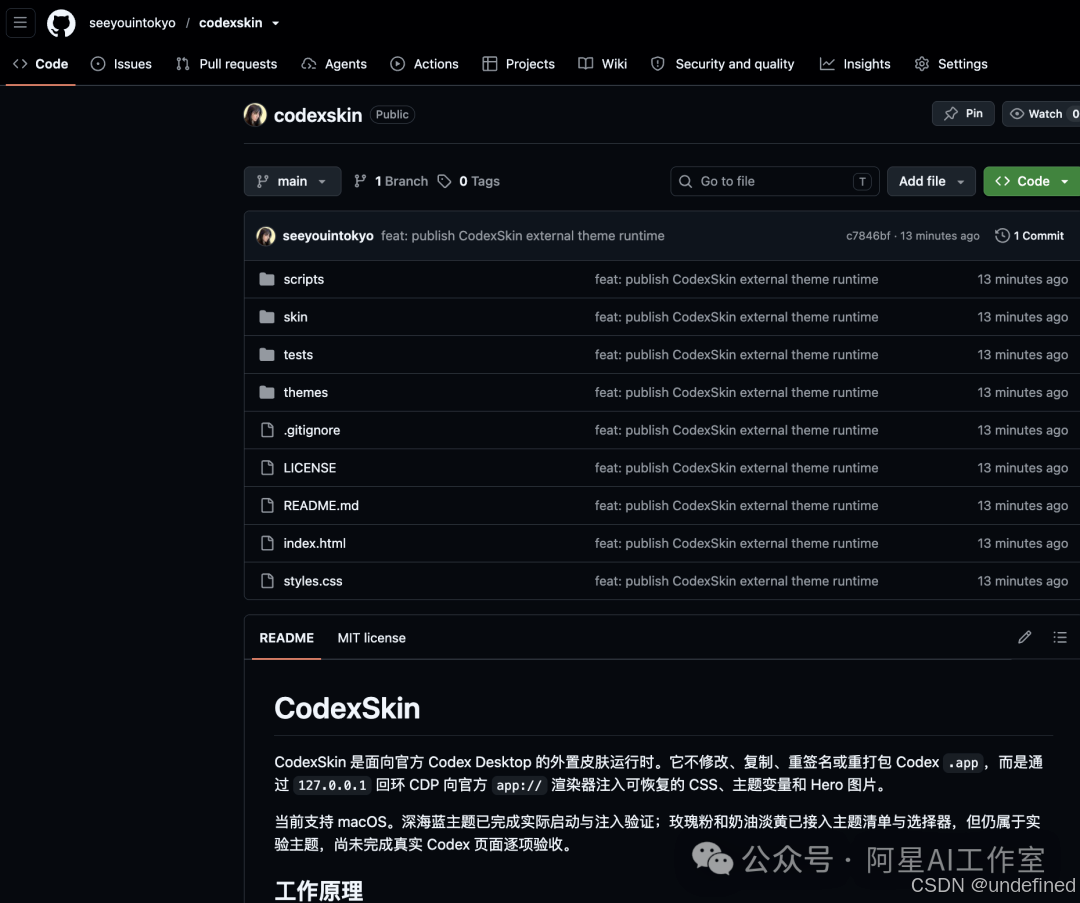
Task: Open commit message in the scripts row
Action: (x=736, y=279)
